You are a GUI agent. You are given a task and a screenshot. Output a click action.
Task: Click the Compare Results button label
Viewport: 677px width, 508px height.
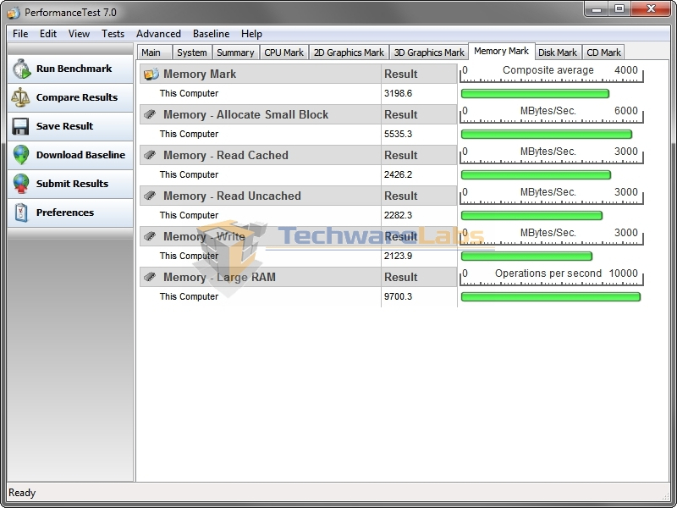tap(77, 98)
